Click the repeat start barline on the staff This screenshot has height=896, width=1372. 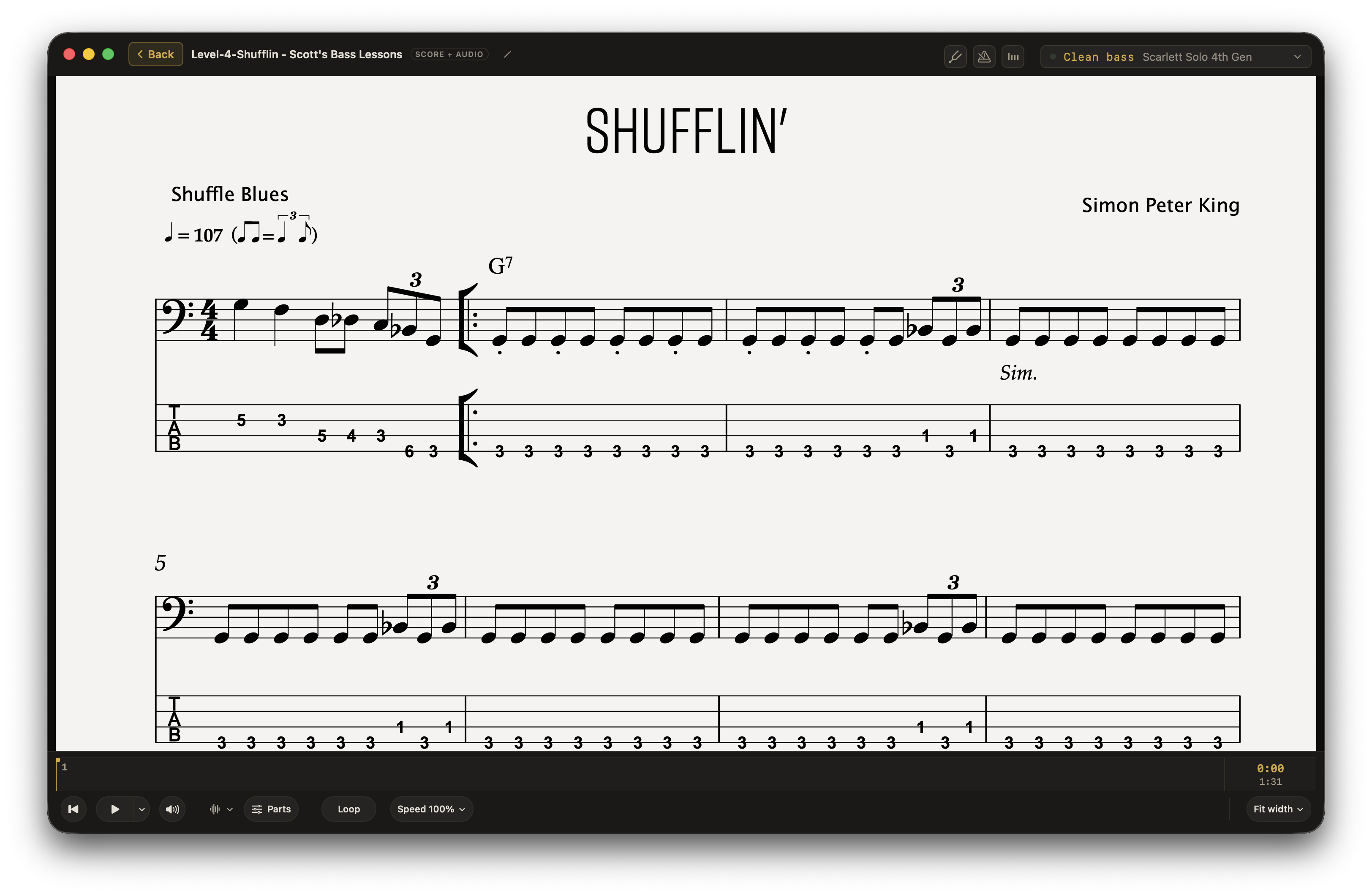(468, 320)
